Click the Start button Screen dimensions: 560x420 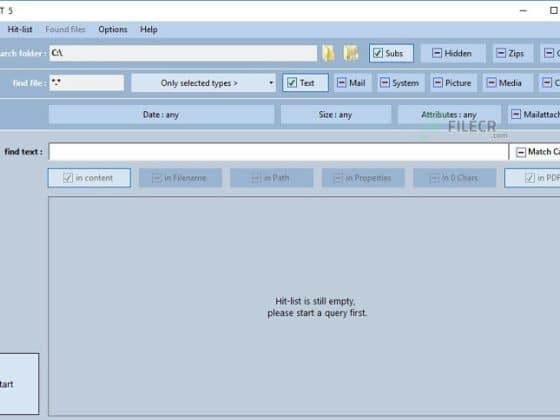pyautogui.click(x=19, y=384)
